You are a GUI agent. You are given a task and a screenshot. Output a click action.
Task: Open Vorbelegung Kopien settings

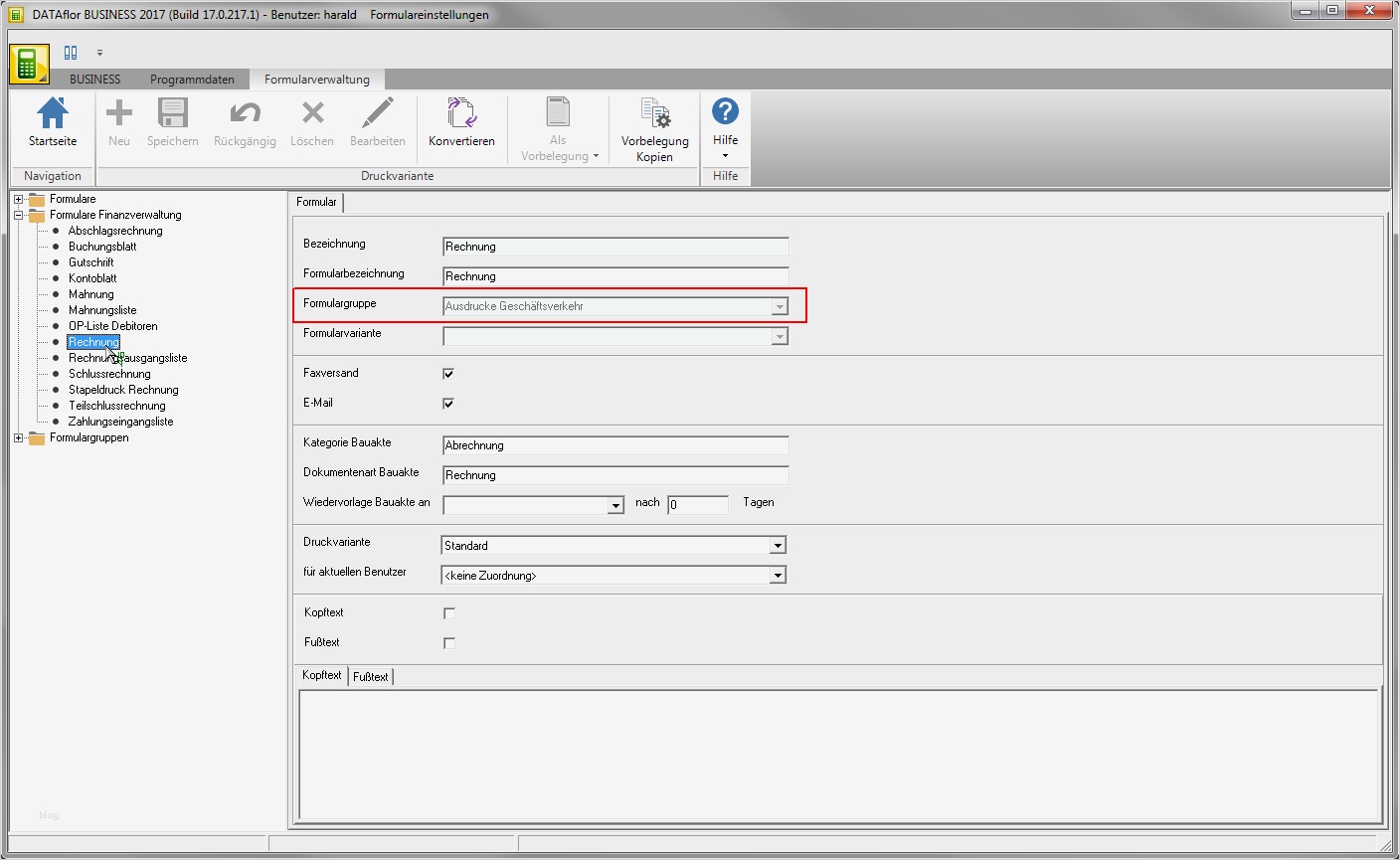click(x=655, y=129)
